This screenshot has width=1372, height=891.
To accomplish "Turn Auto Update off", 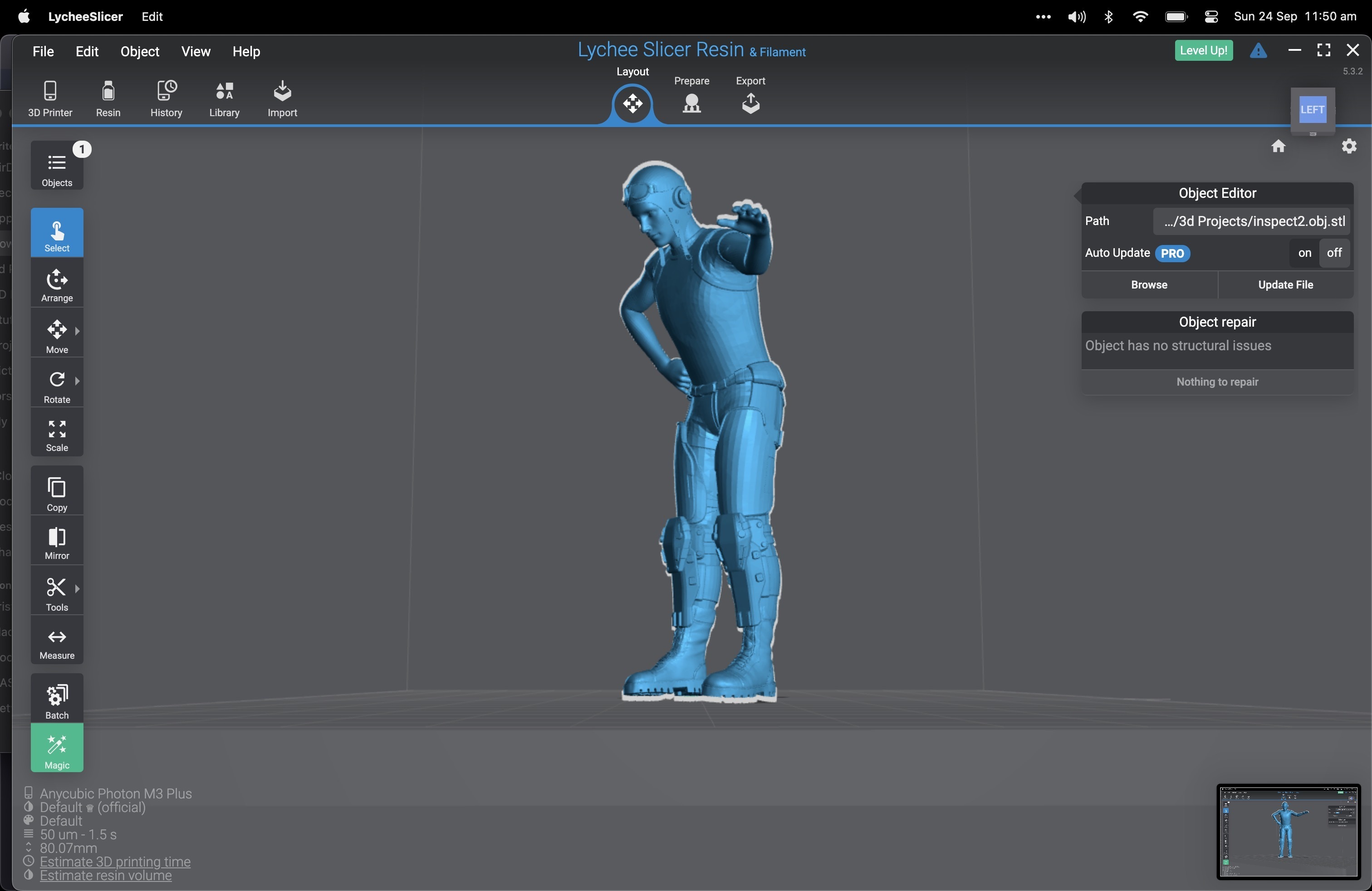I will click(1334, 253).
